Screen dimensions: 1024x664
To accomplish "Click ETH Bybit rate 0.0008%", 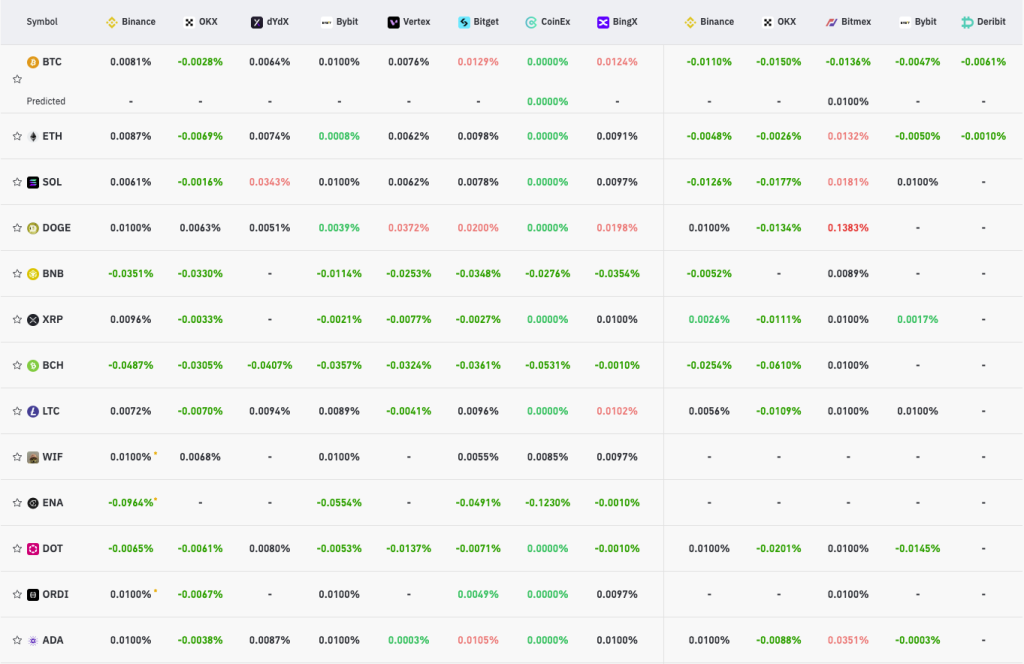I will (339, 136).
